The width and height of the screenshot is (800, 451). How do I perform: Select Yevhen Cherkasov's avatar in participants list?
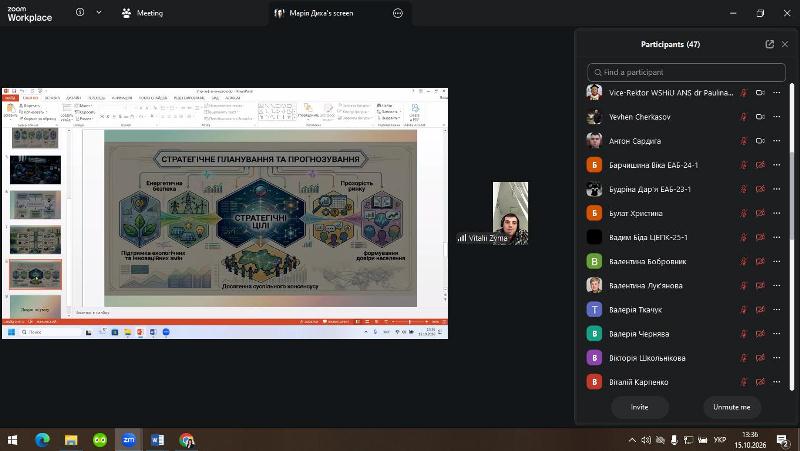coord(594,117)
